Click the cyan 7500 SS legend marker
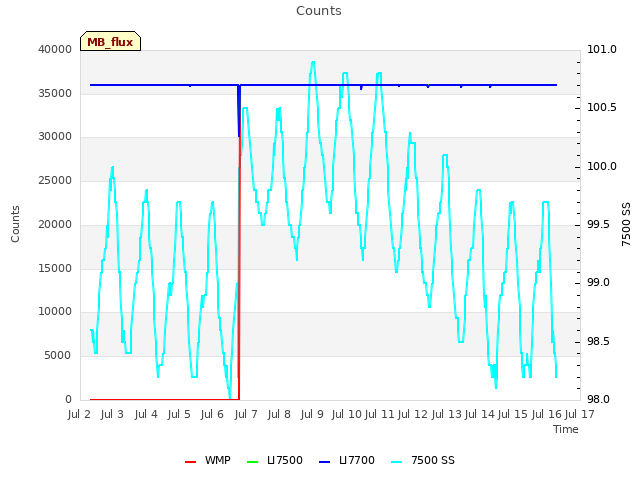 coord(397,462)
